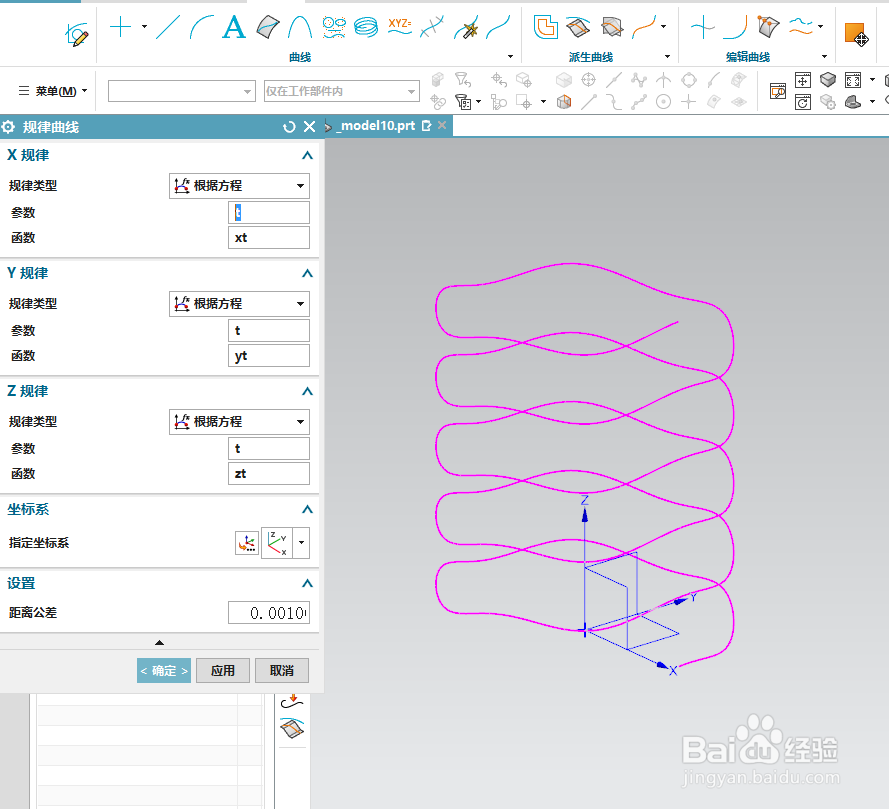Click the Z law 参数 input field
This screenshot has height=809, width=889.
269,448
